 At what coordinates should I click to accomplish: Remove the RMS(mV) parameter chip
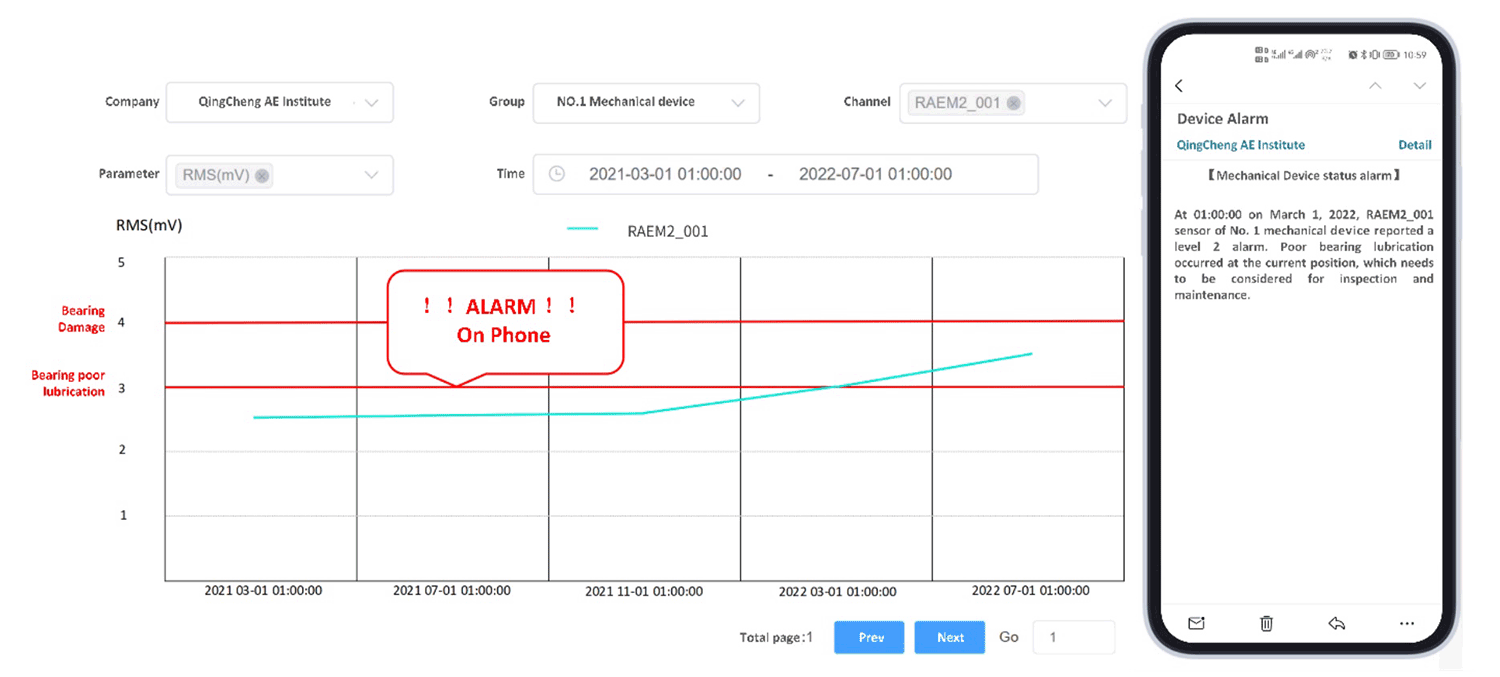pos(262,175)
